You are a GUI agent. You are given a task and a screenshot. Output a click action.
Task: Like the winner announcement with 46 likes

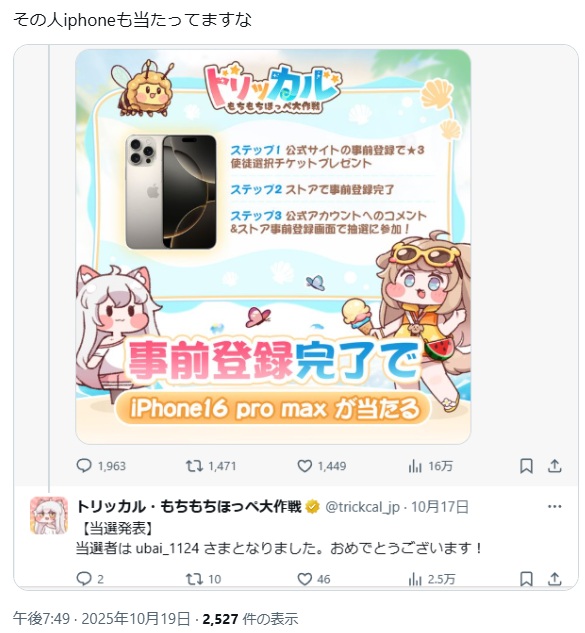(x=314, y=579)
